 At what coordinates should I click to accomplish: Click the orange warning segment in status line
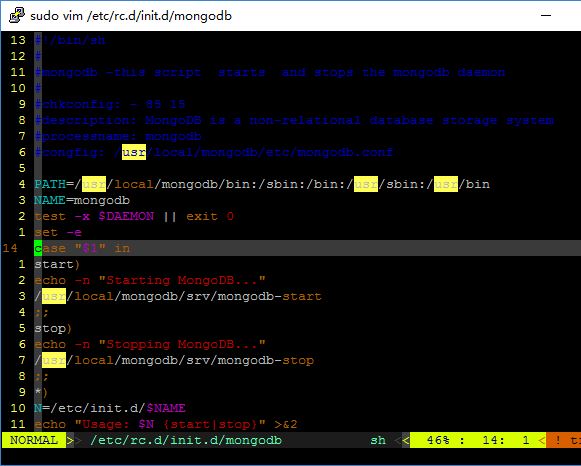(564, 440)
